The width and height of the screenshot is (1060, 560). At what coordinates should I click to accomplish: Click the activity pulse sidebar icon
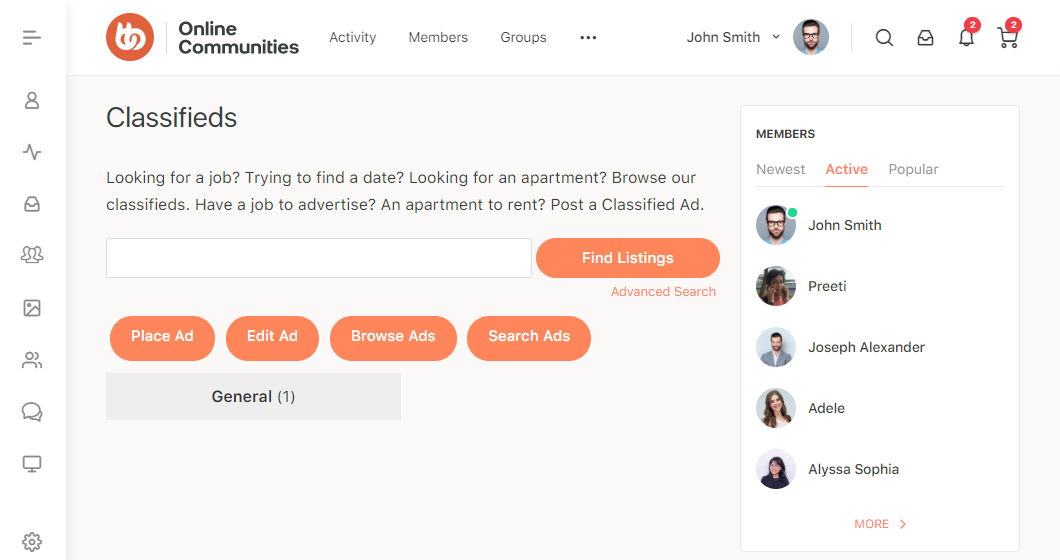pyautogui.click(x=32, y=152)
